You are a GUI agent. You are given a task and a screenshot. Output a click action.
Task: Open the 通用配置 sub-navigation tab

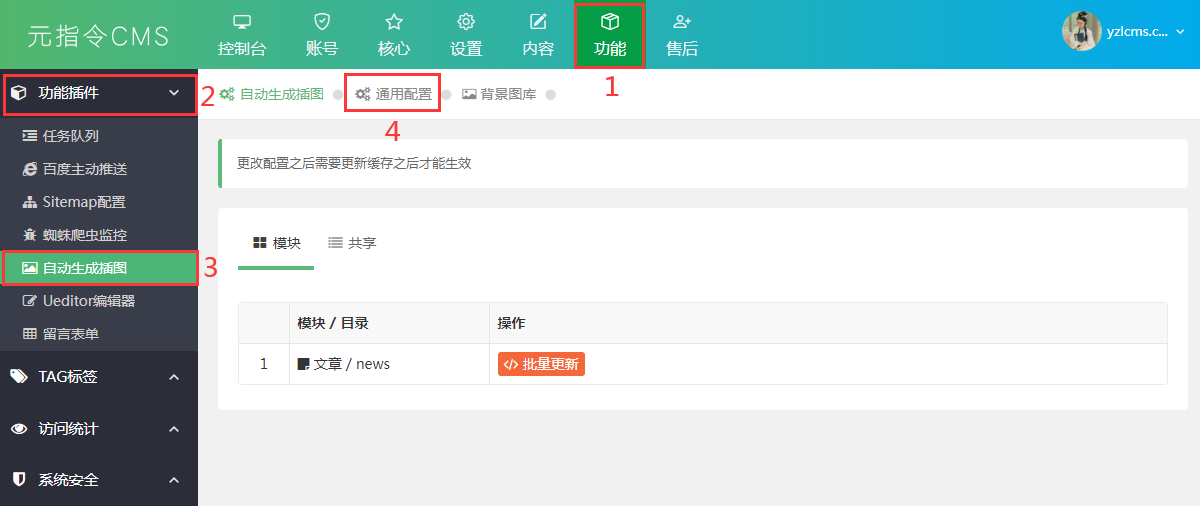point(394,95)
